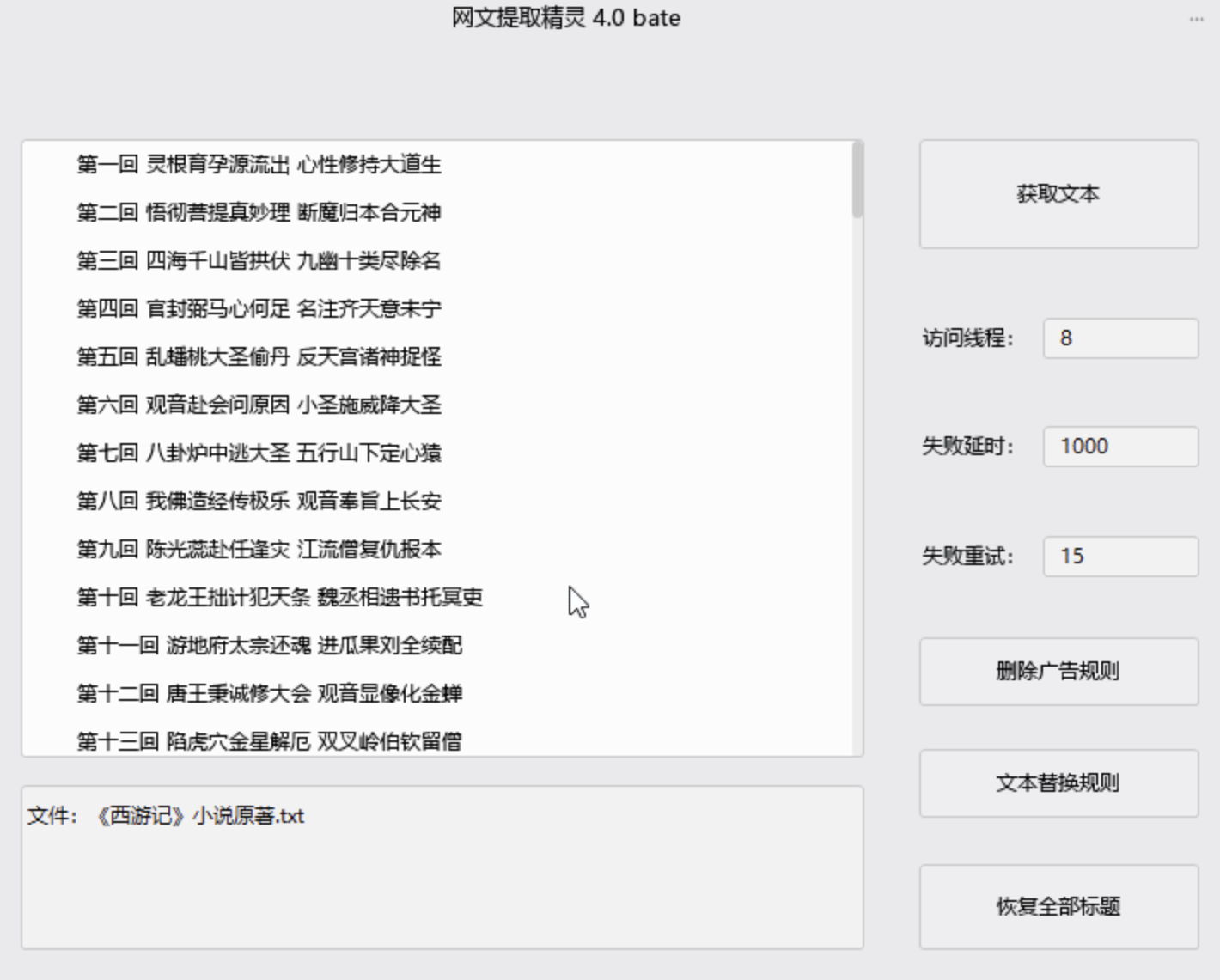Click the chapter list vertical scrollbar thumb
The height and width of the screenshot is (980, 1220).
tap(857, 180)
